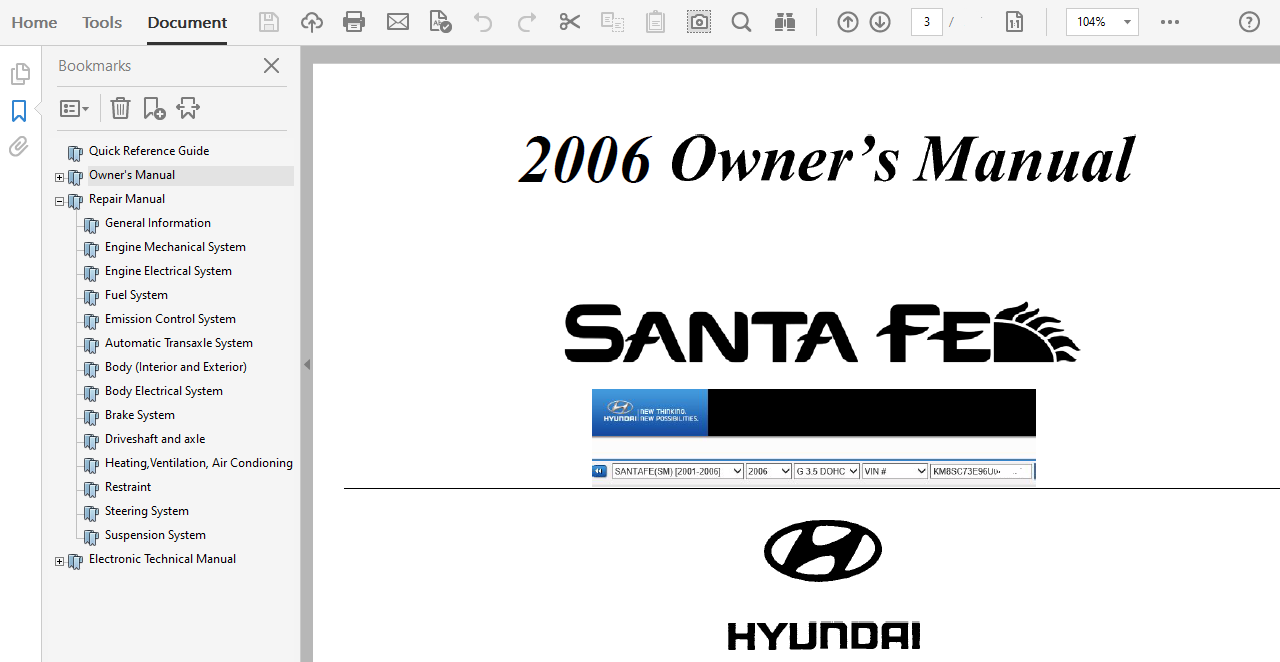1280x662 pixels.
Task: Toggle the Page Thumbnails panel
Action: tap(19, 74)
